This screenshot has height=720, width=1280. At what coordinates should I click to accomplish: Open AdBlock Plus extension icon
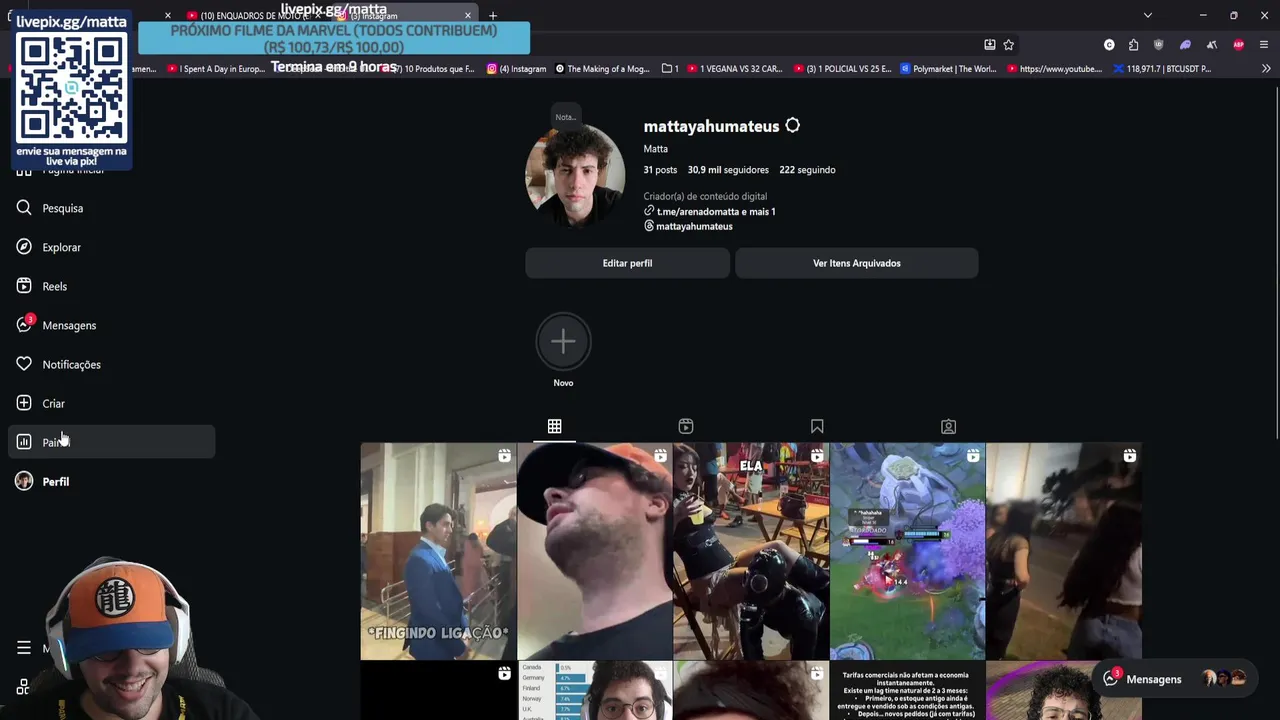coord(1239,45)
